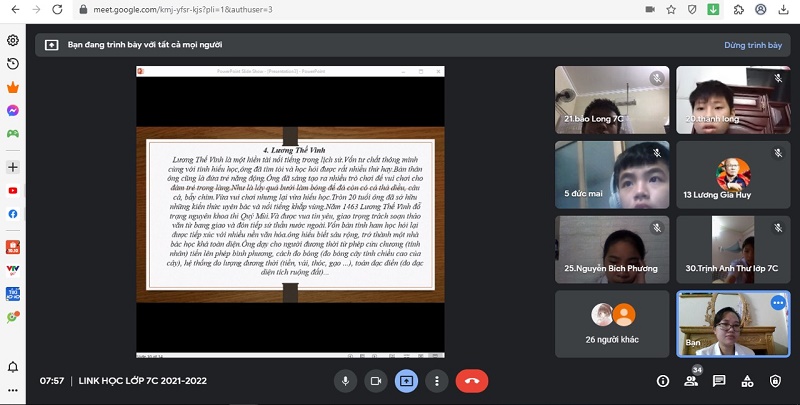The image size is (800, 405).
Task: Show the participants list with 34 badge
Action: pos(691,381)
